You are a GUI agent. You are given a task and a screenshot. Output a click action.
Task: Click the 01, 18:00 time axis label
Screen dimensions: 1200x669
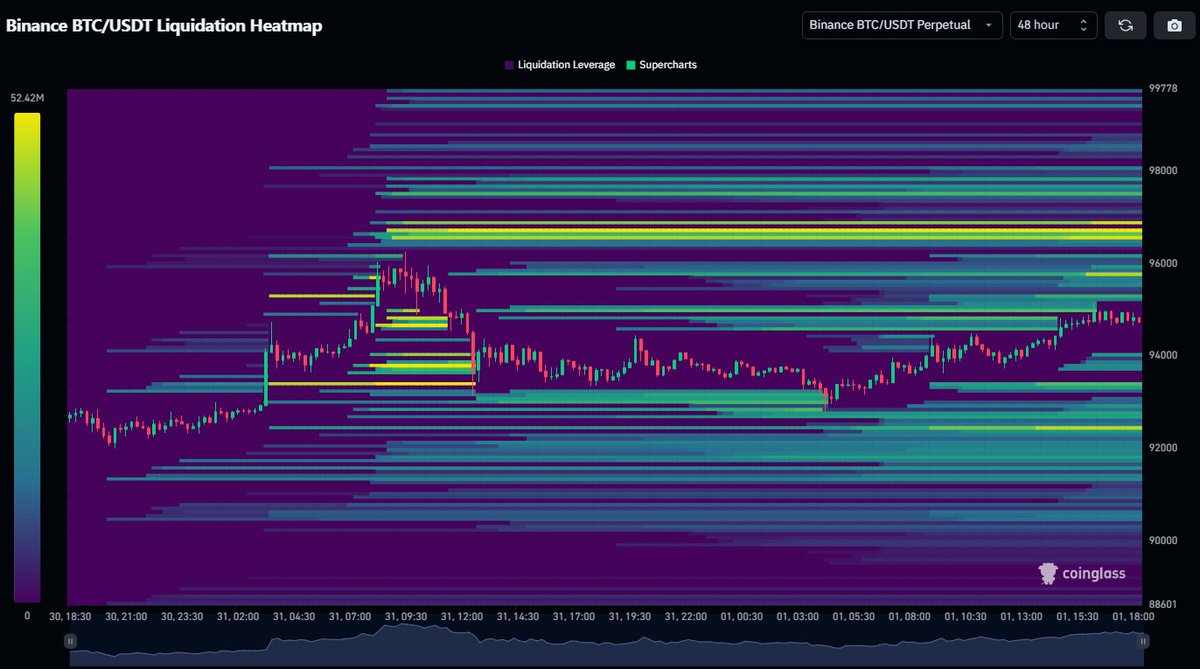(1133, 616)
